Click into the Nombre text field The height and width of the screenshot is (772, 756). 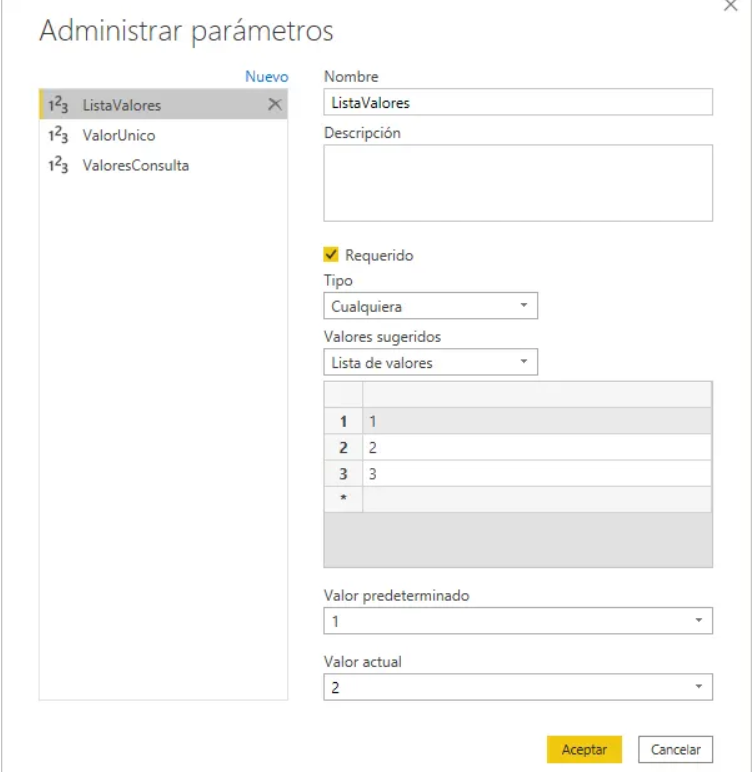point(517,103)
